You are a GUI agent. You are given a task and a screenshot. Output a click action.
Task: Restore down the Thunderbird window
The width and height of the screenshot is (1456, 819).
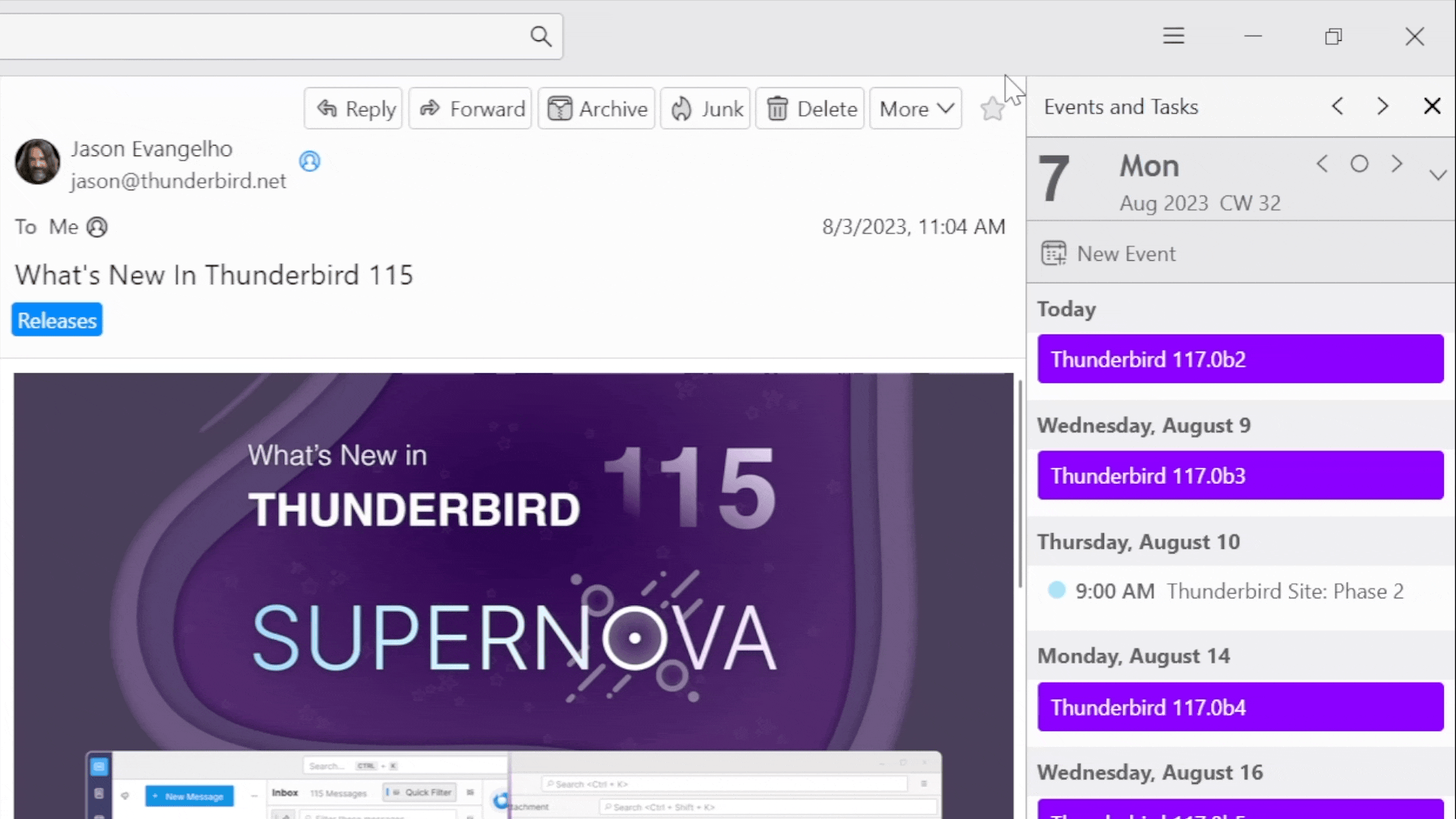click(x=1334, y=36)
